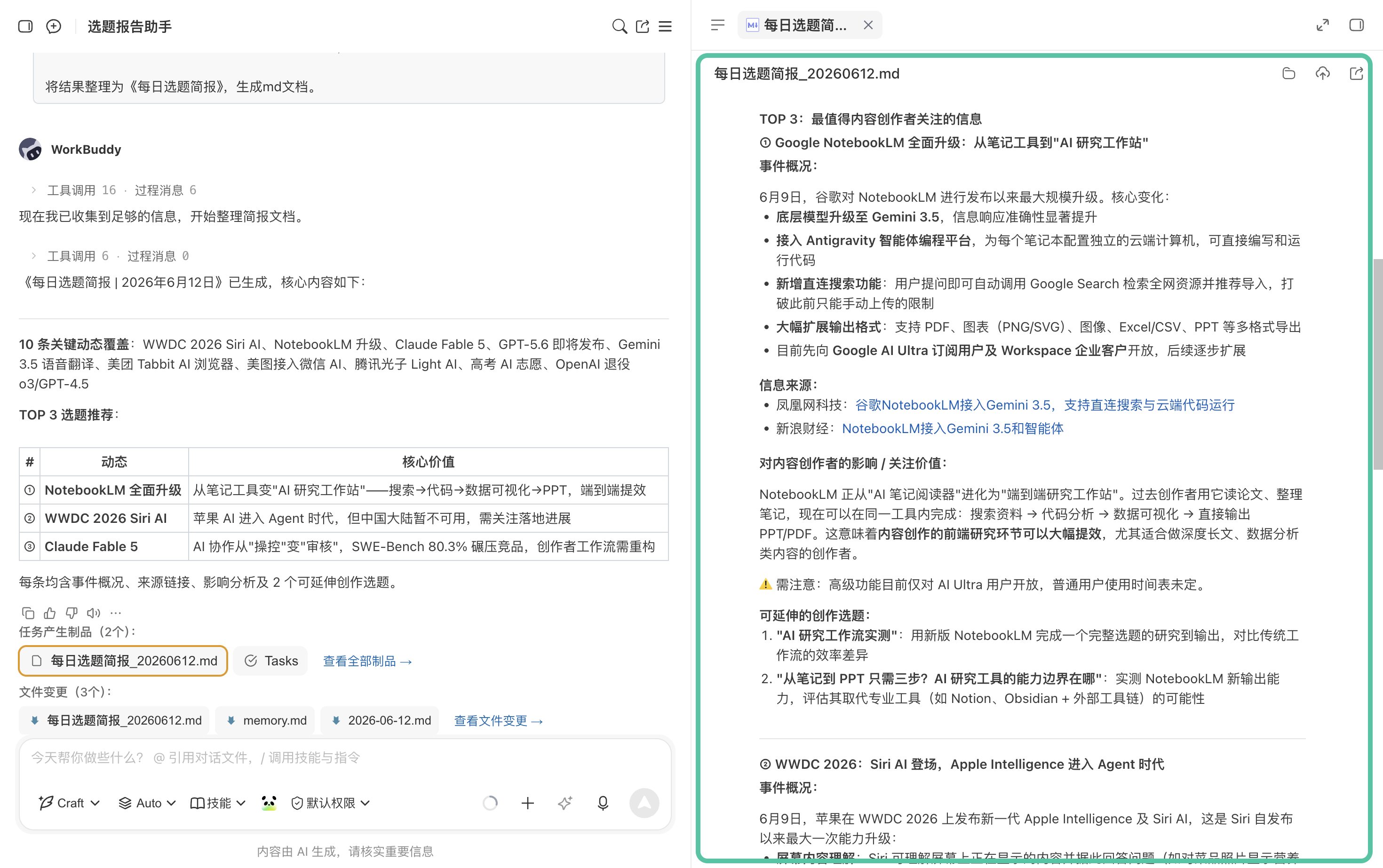The width and height of the screenshot is (1383, 868).
Task: Read response aloud with speaker icon
Action: pyautogui.click(x=94, y=613)
